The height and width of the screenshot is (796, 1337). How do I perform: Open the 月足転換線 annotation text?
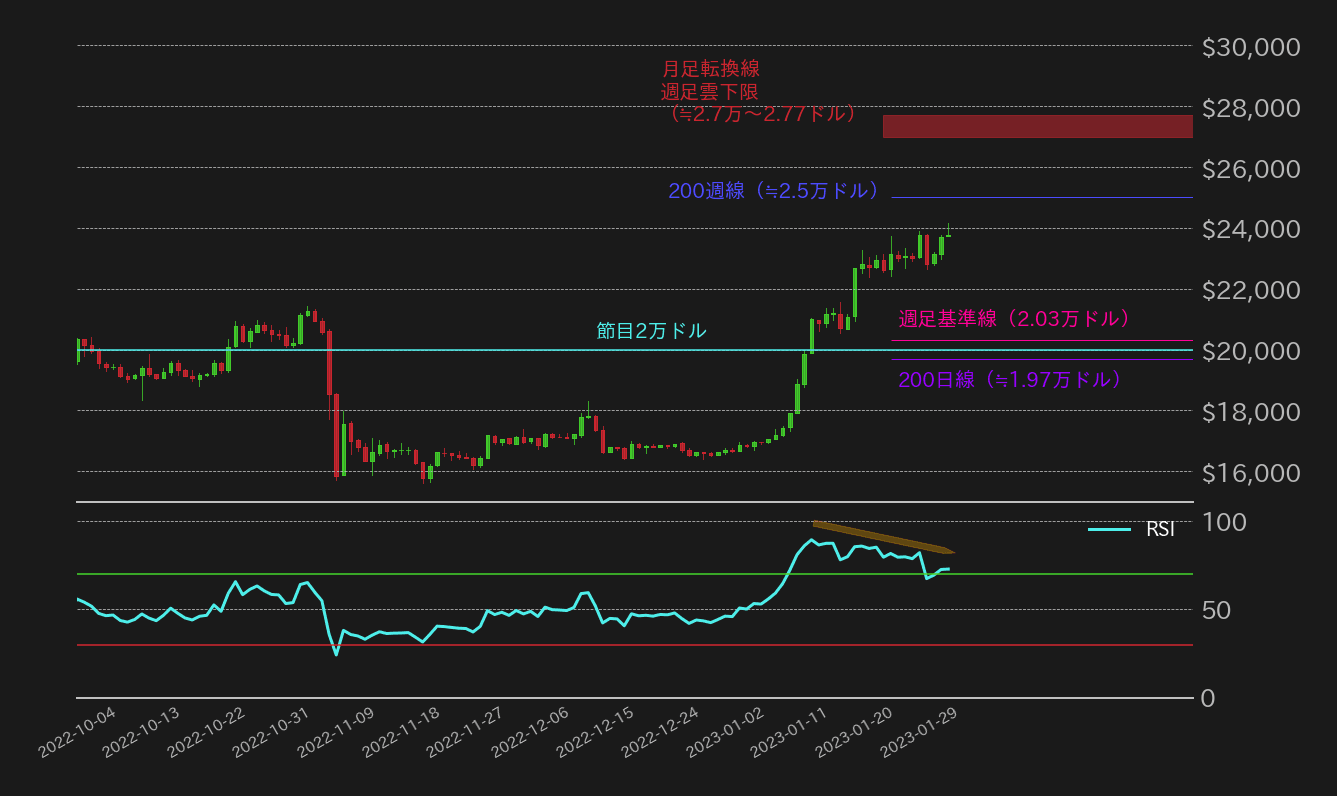tap(711, 69)
